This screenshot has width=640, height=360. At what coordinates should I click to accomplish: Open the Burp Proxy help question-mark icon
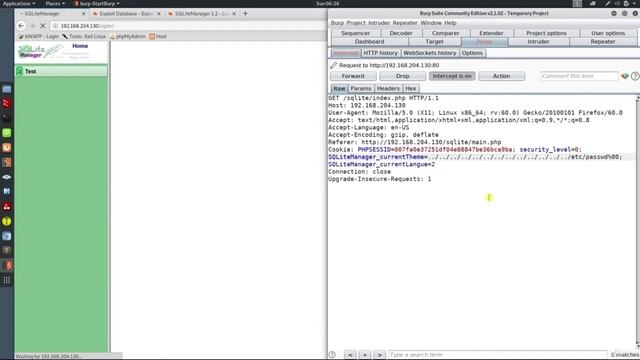[x=635, y=76]
